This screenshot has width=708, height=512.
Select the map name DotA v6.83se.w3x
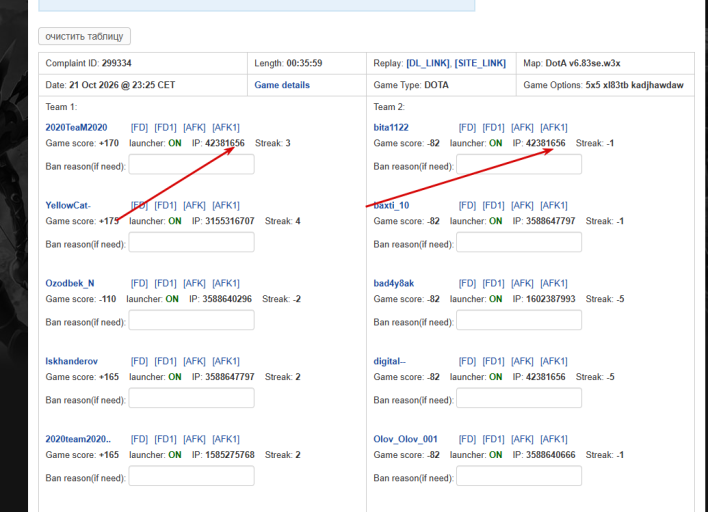click(583, 63)
